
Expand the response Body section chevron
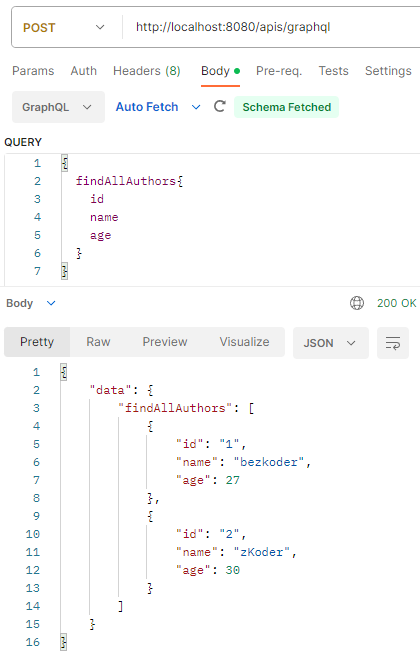pyautogui.click(x=51, y=303)
